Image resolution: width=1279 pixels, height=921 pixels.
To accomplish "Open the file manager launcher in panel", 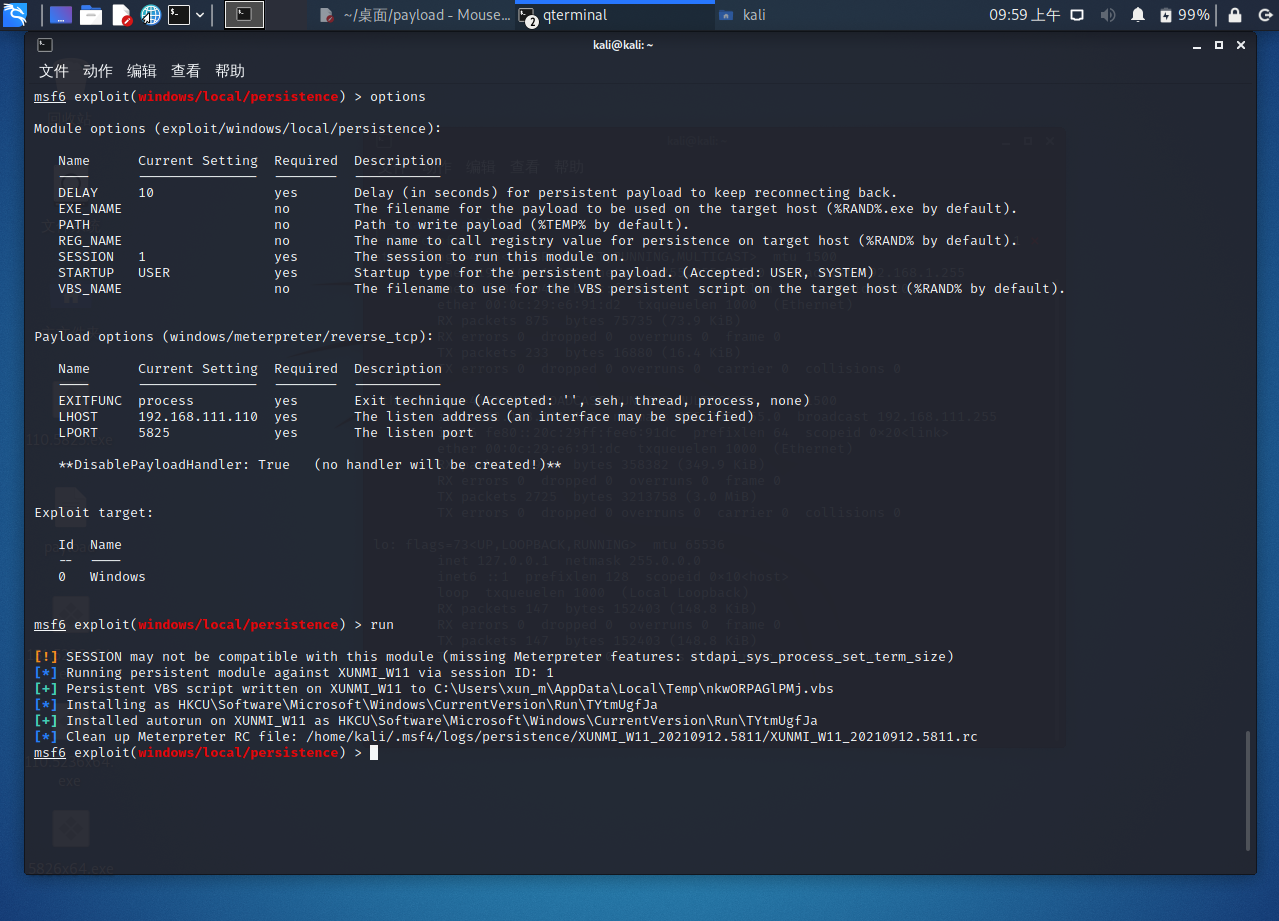I will [91, 15].
